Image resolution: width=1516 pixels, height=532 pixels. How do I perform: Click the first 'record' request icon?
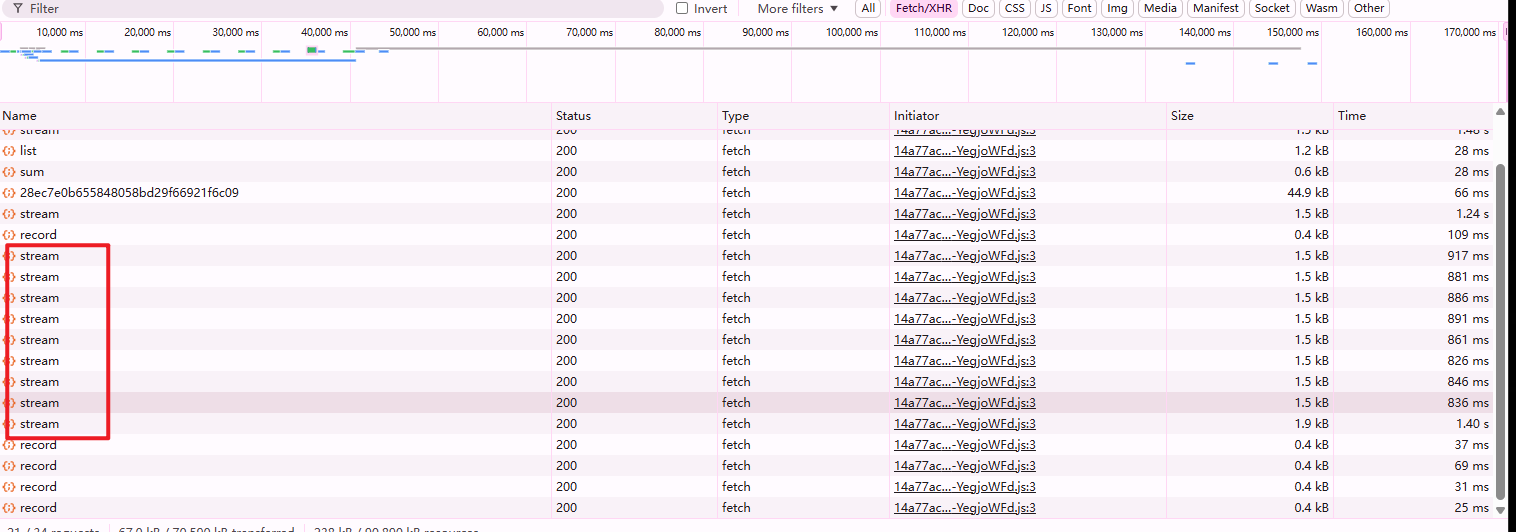(9, 235)
